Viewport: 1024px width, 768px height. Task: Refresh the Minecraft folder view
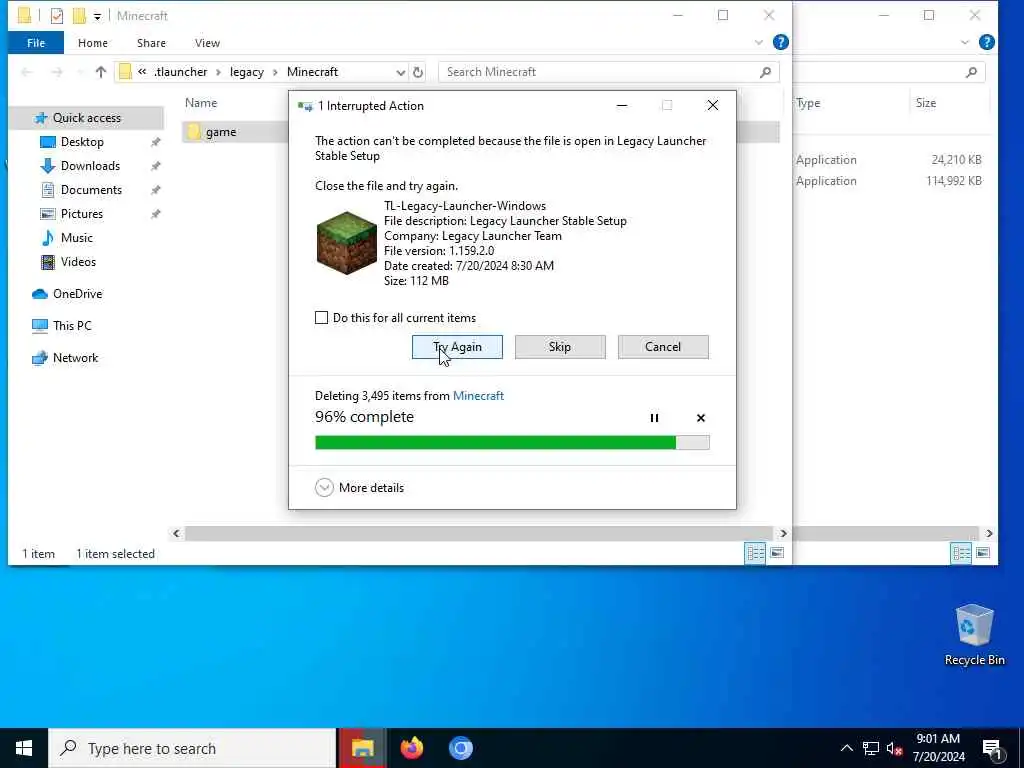pos(418,72)
